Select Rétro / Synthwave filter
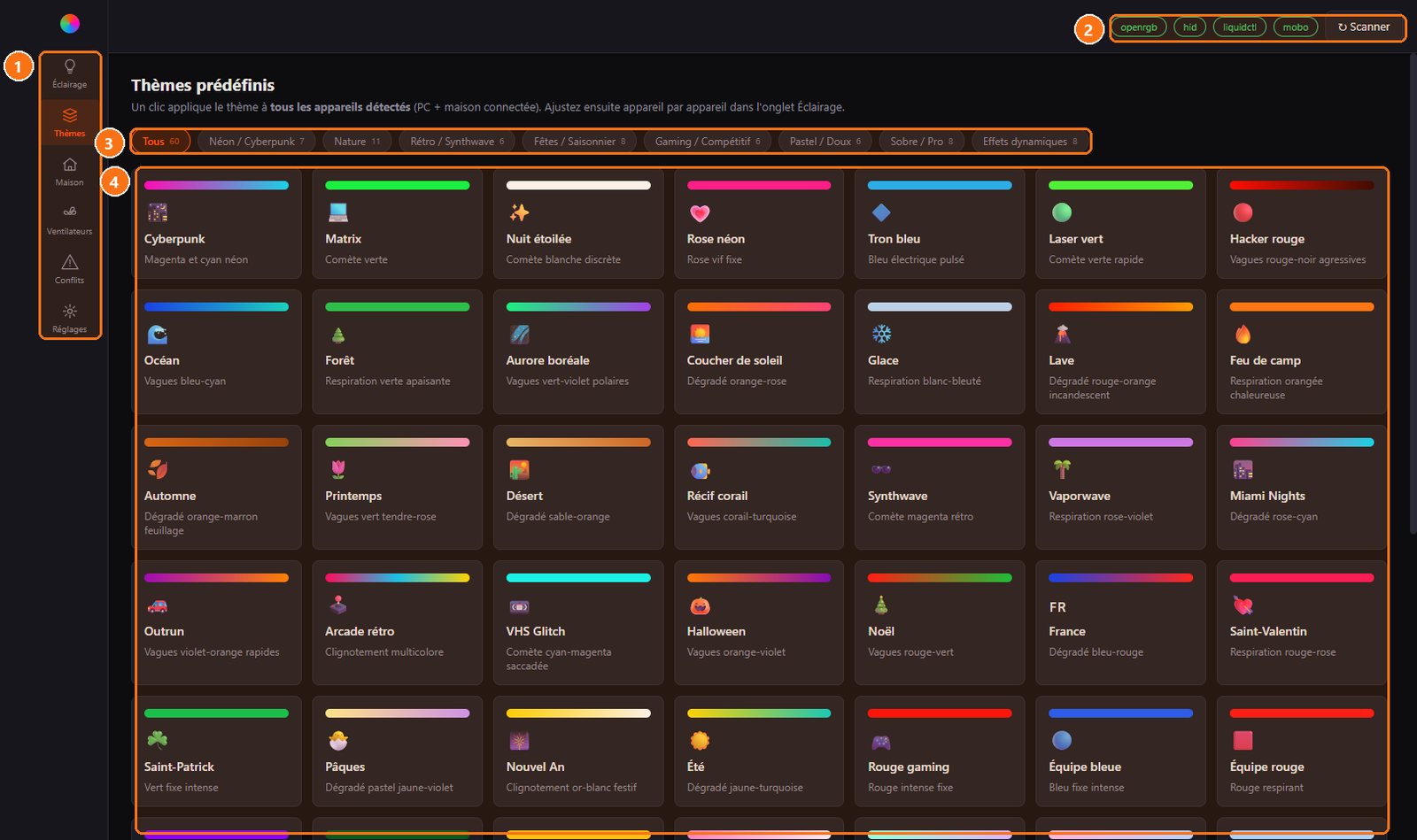 457,142
